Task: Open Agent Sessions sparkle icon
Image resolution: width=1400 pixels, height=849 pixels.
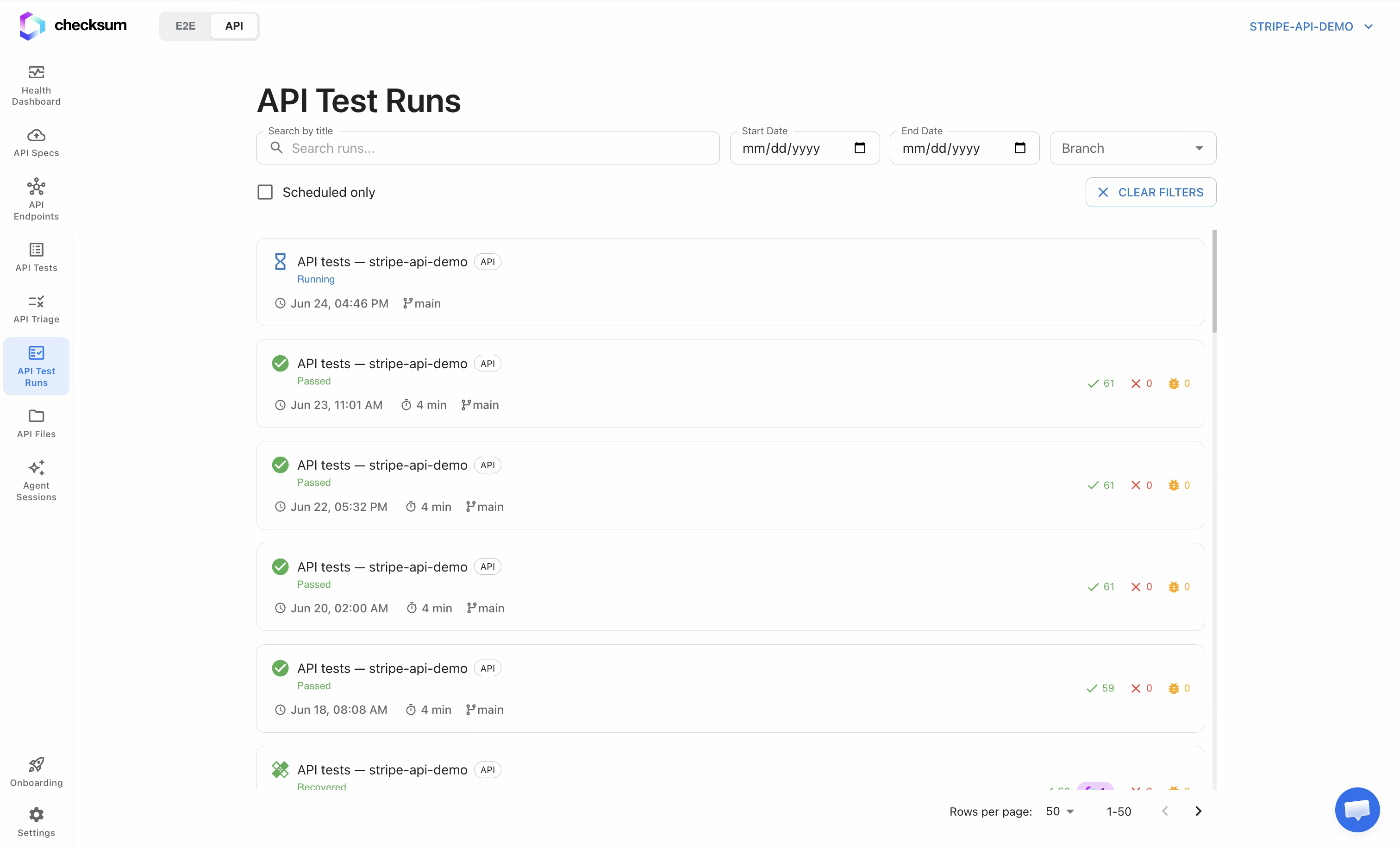Action: tap(37, 468)
